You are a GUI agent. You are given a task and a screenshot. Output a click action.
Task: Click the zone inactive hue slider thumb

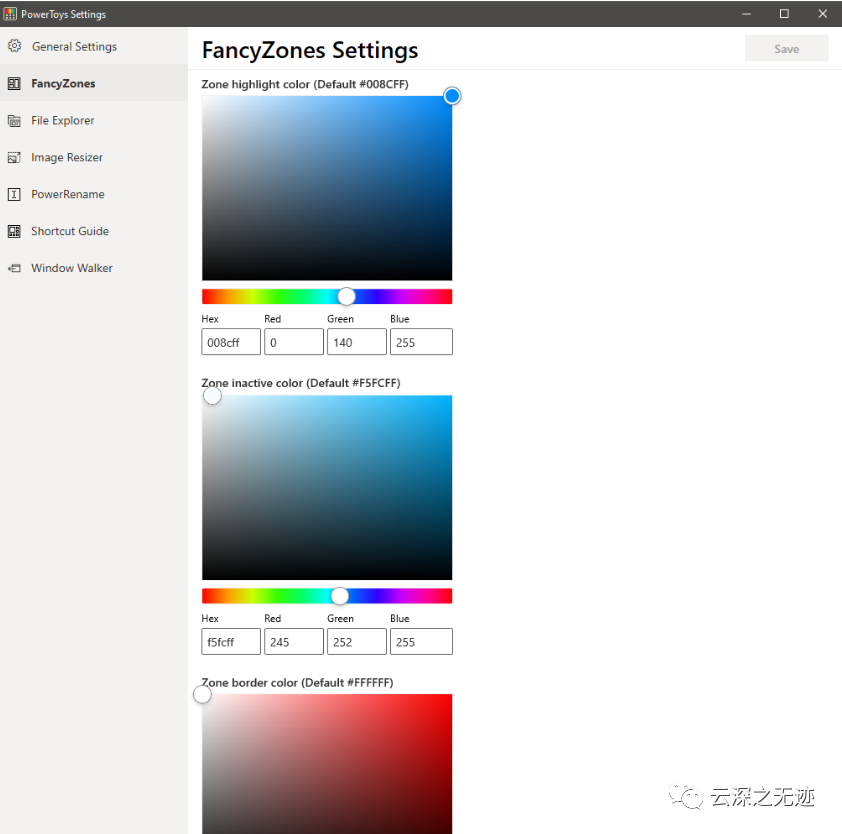339,596
